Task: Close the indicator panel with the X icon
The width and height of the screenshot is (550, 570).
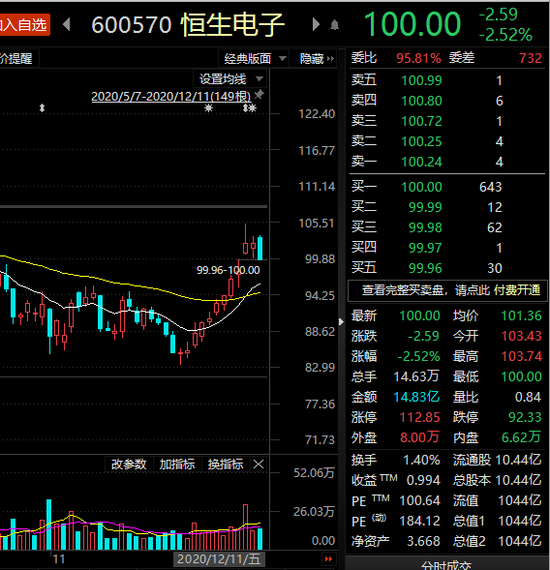Action: click(258, 464)
